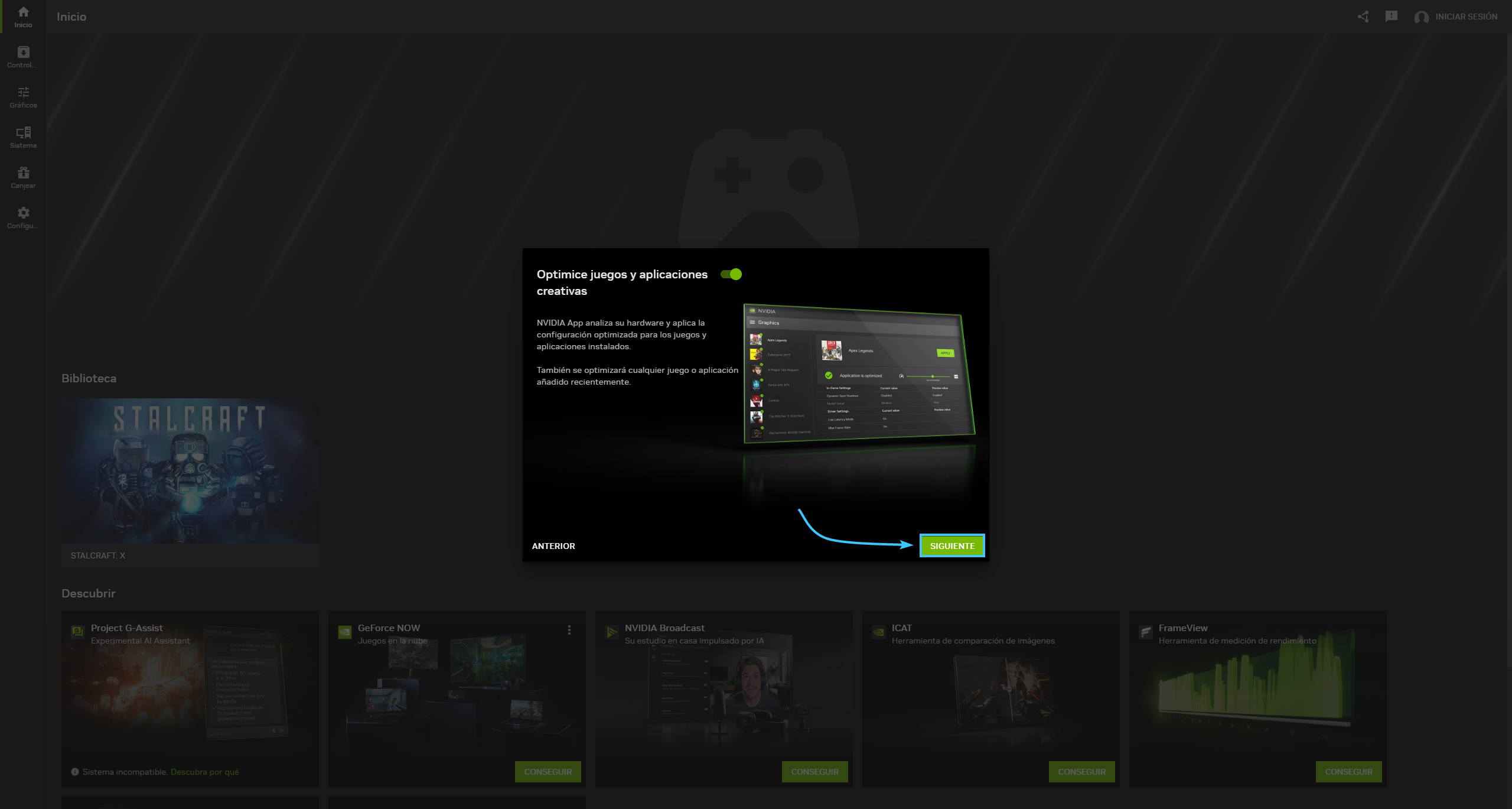Click the GeForce NOW card icon
The image size is (1512, 809).
[344, 632]
